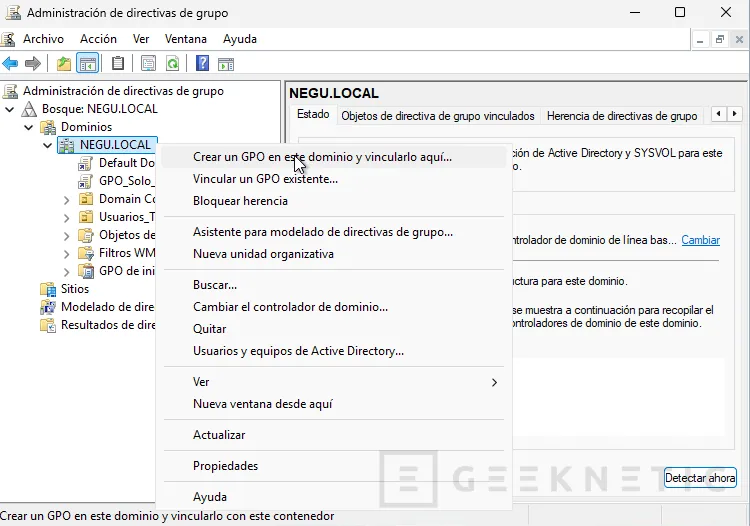Click the clipboard toolbar icon
This screenshot has width=750, height=526.
(x=118, y=63)
